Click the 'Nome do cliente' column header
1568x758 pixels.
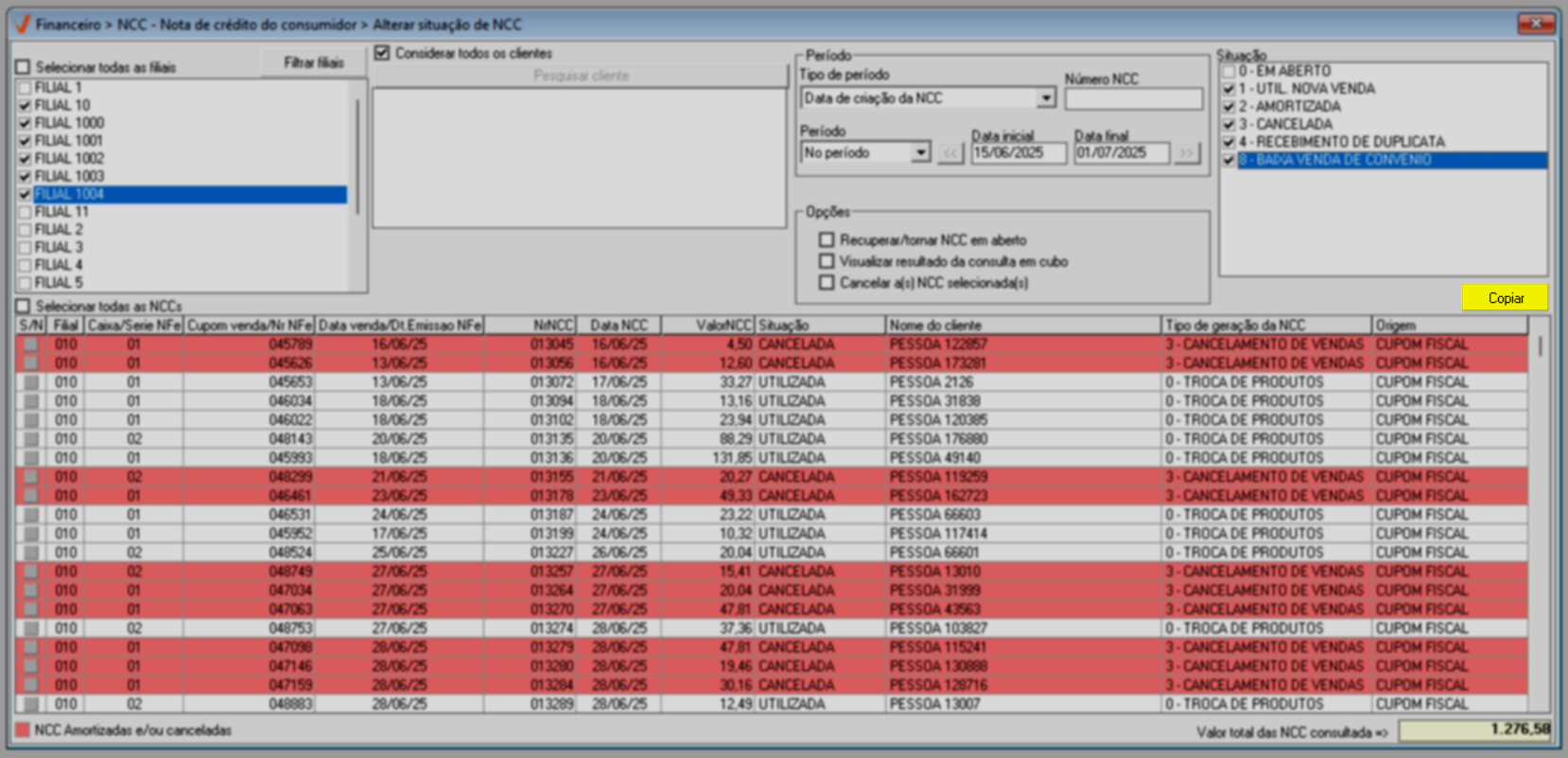pyautogui.click(x=1022, y=326)
